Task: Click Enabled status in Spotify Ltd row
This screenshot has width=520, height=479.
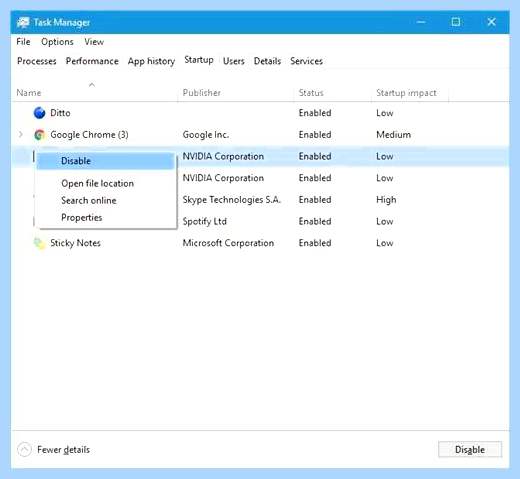Action: [315, 221]
